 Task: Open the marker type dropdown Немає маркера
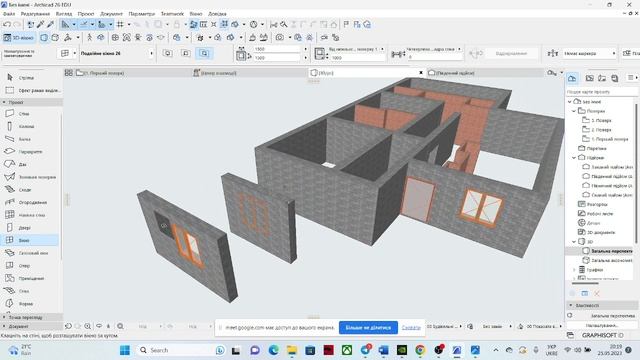tap(590, 53)
